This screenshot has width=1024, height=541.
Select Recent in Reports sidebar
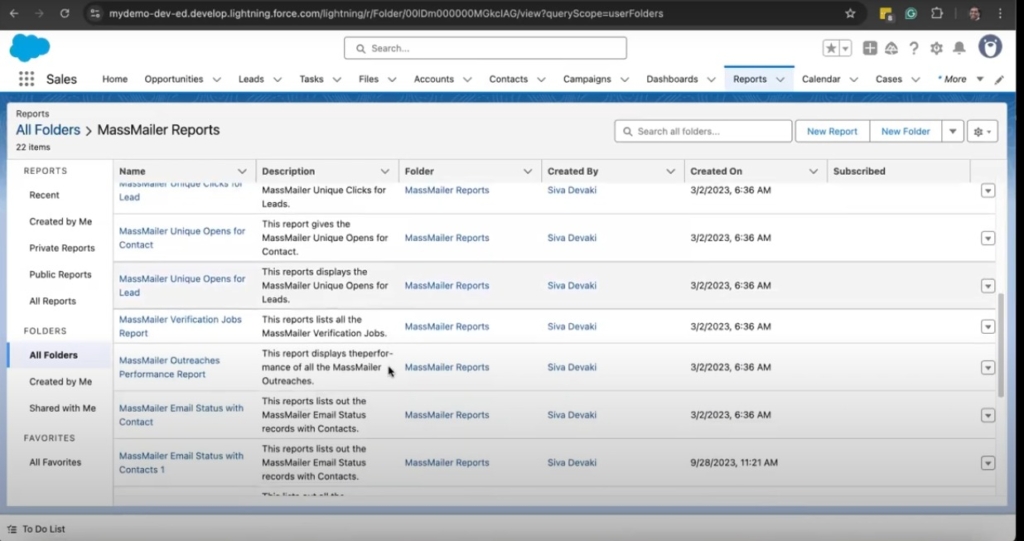click(44, 195)
